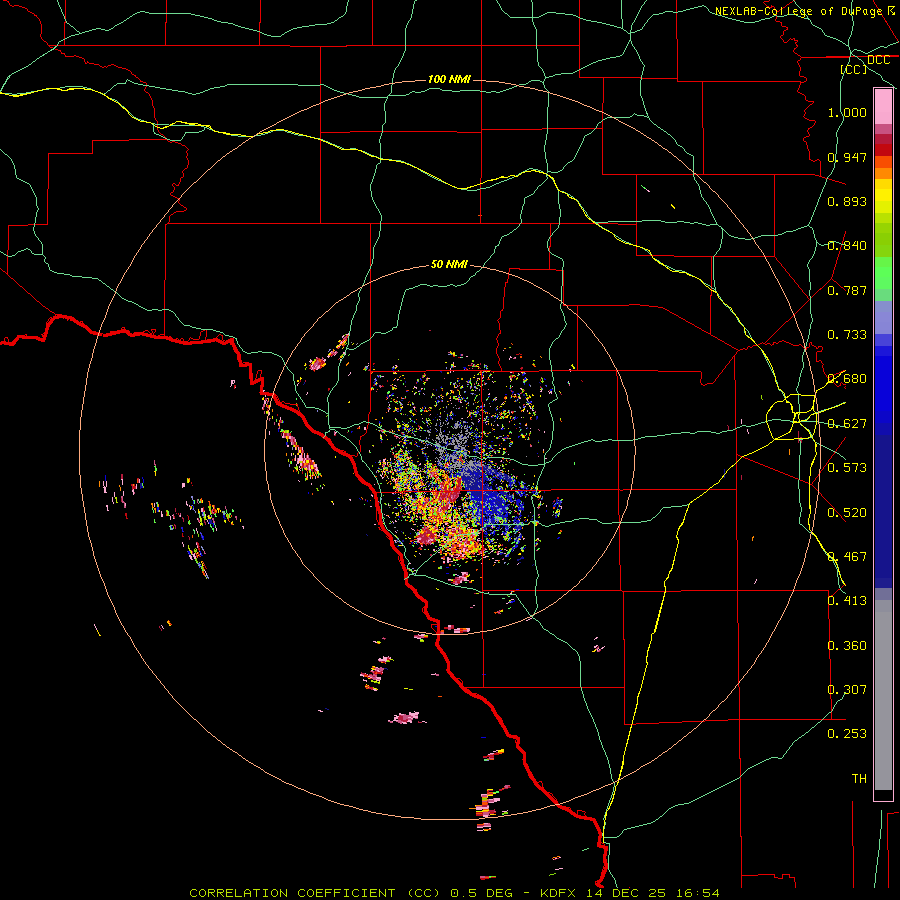Image resolution: width=900 pixels, height=900 pixels.
Task: Click the 1.000 value on the color scale
Action: pos(847,112)
